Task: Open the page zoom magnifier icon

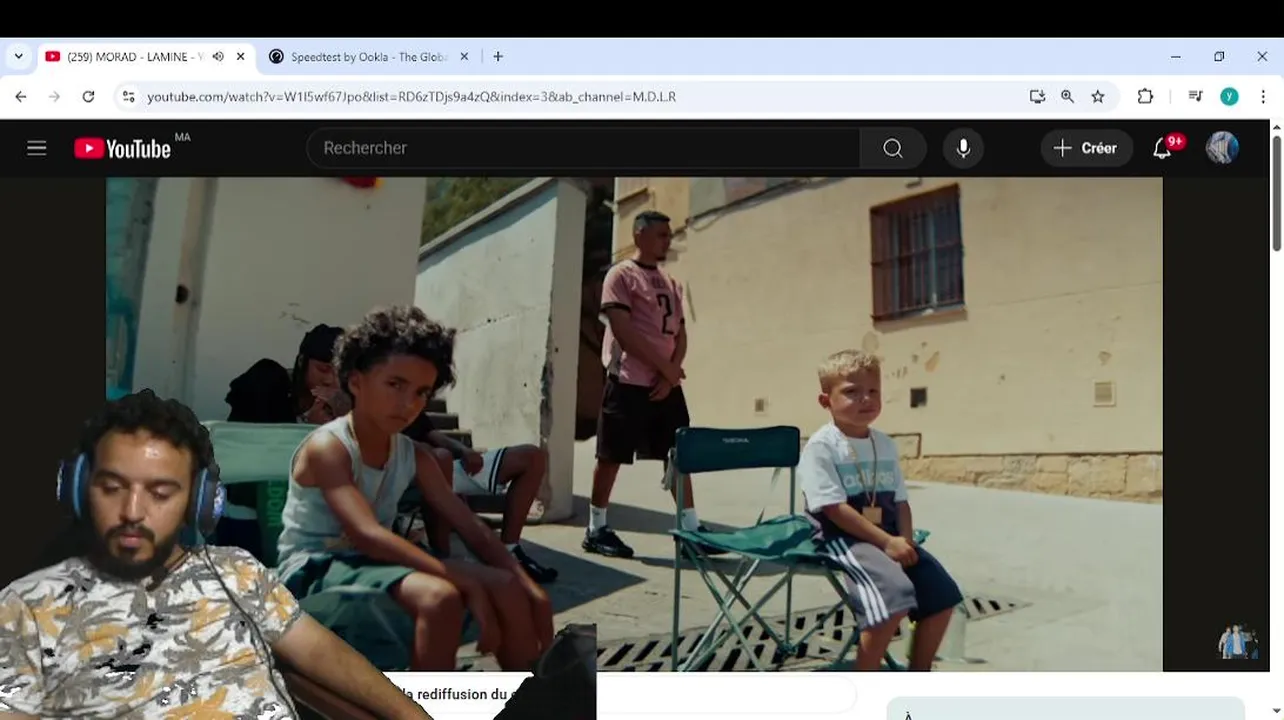Action: coord(1068,97)
